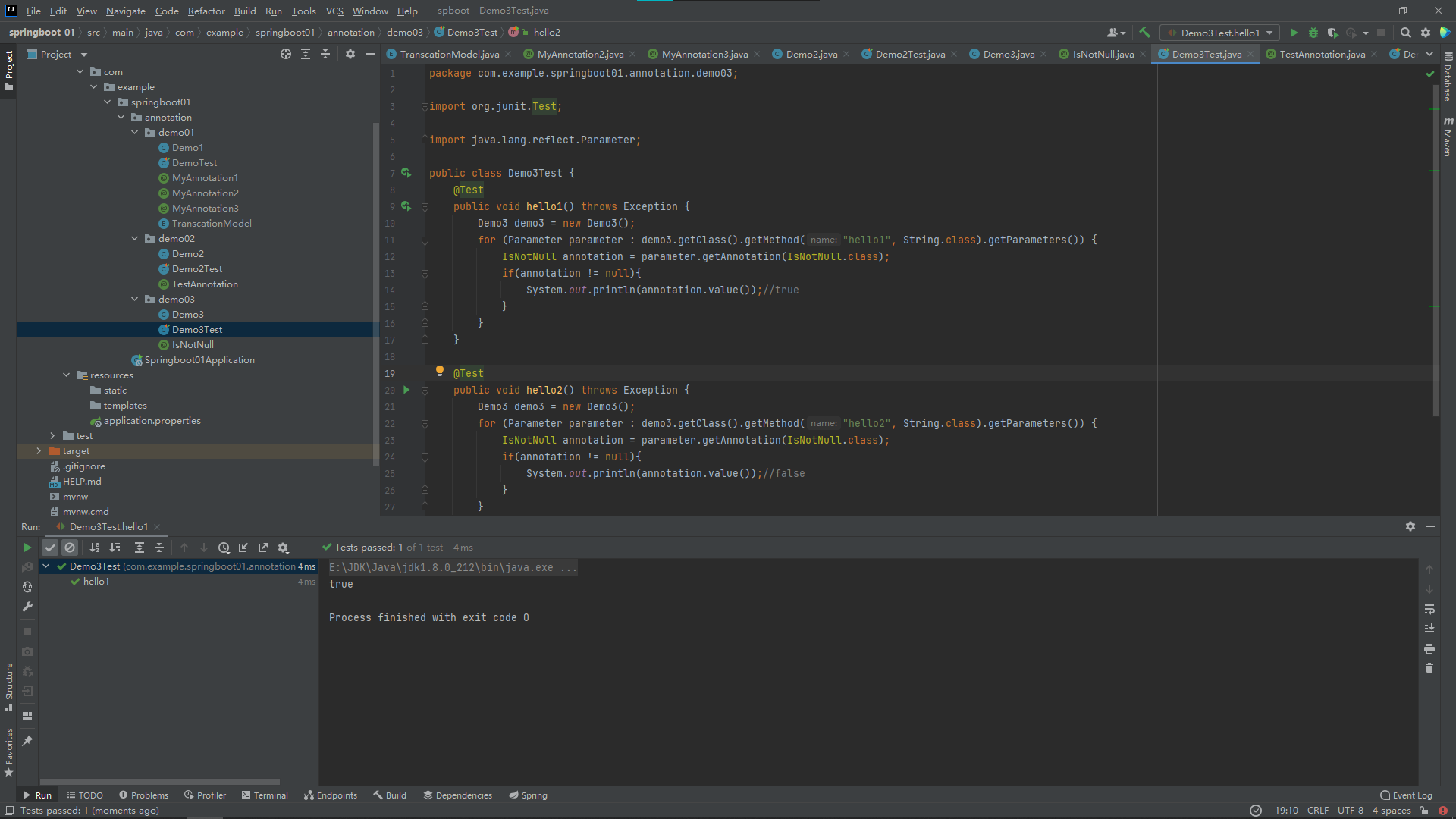Toggle Pin Tab in Run panel
1456x819 pixels.
[x=27, y=740]
